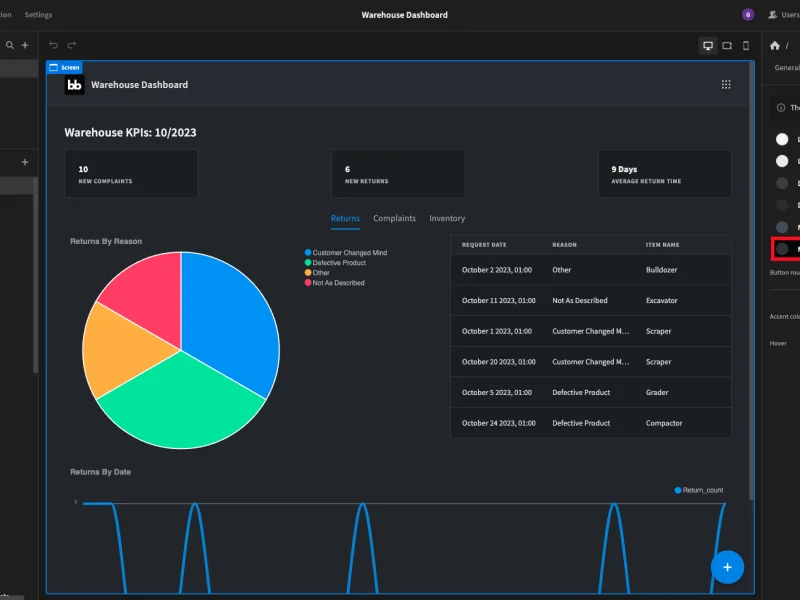Click the home icon in right panel

(775, 45)
